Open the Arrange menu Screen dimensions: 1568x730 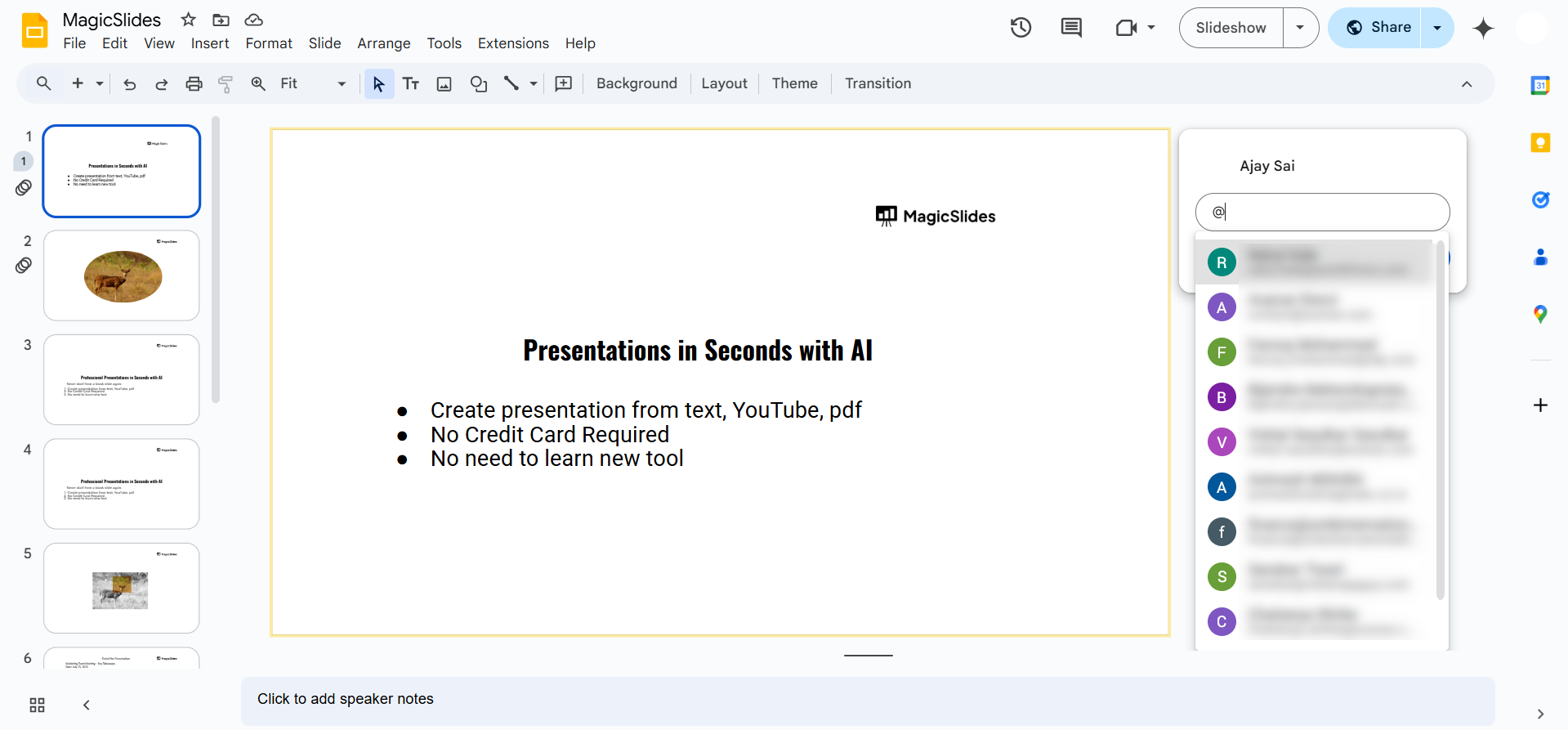pyautogui.click(x=384, y=43)
